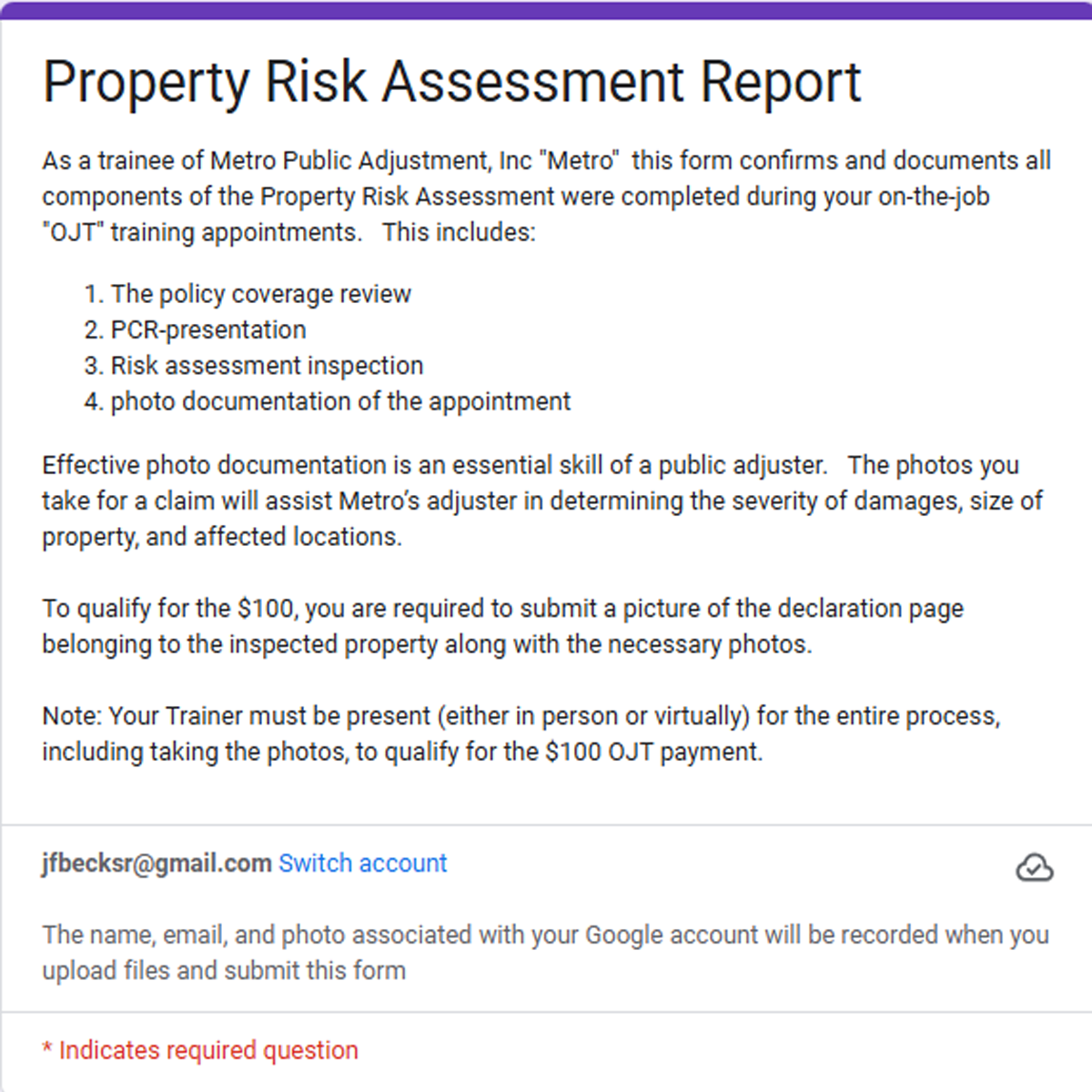This screenshot has width=1092, height=1092.
Task: Click the 'Note: Your Trainer must be present' paragraph
Action: coord(521,733)
